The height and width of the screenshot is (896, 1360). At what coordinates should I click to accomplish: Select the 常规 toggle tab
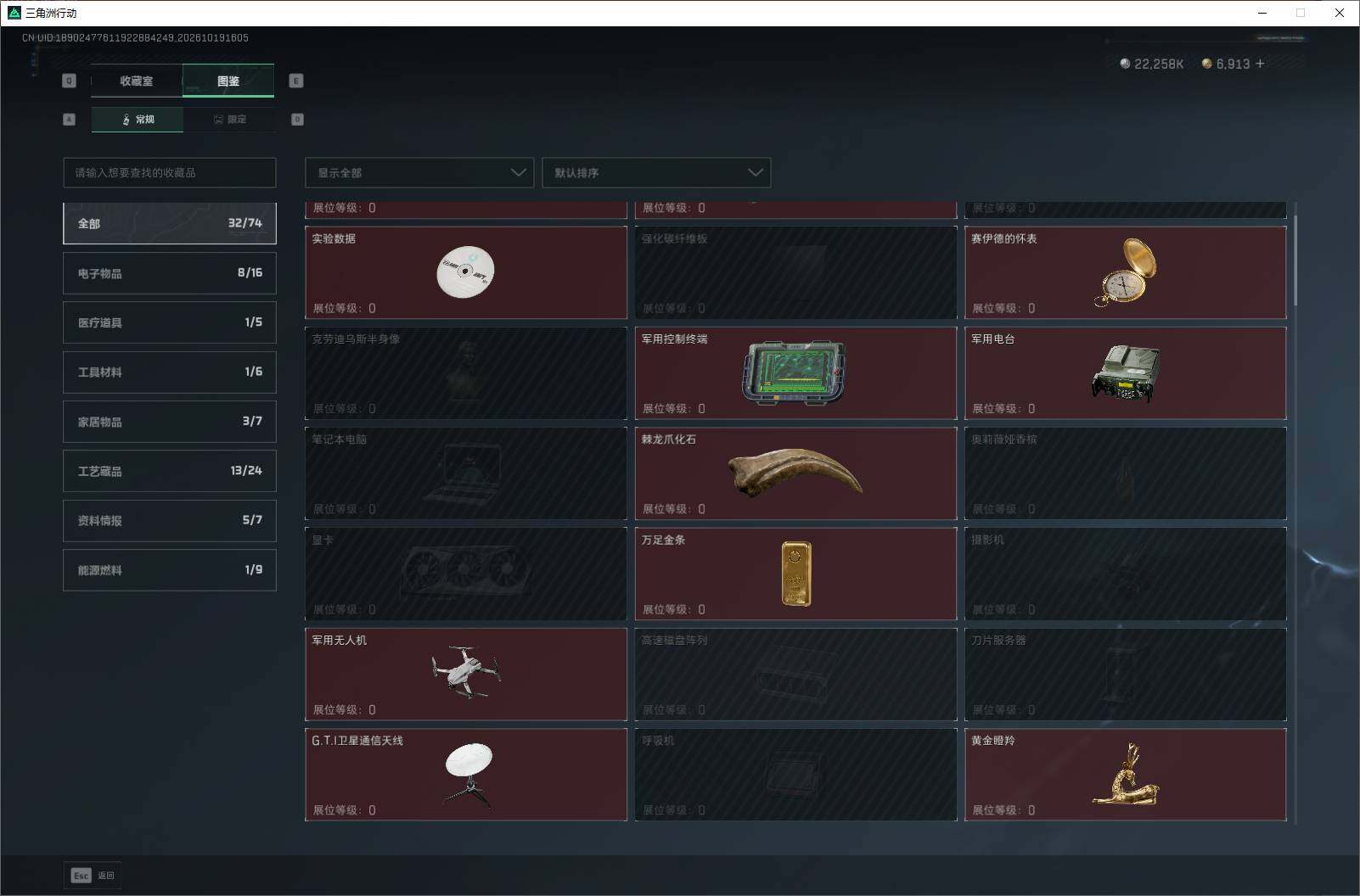point(138,120)
